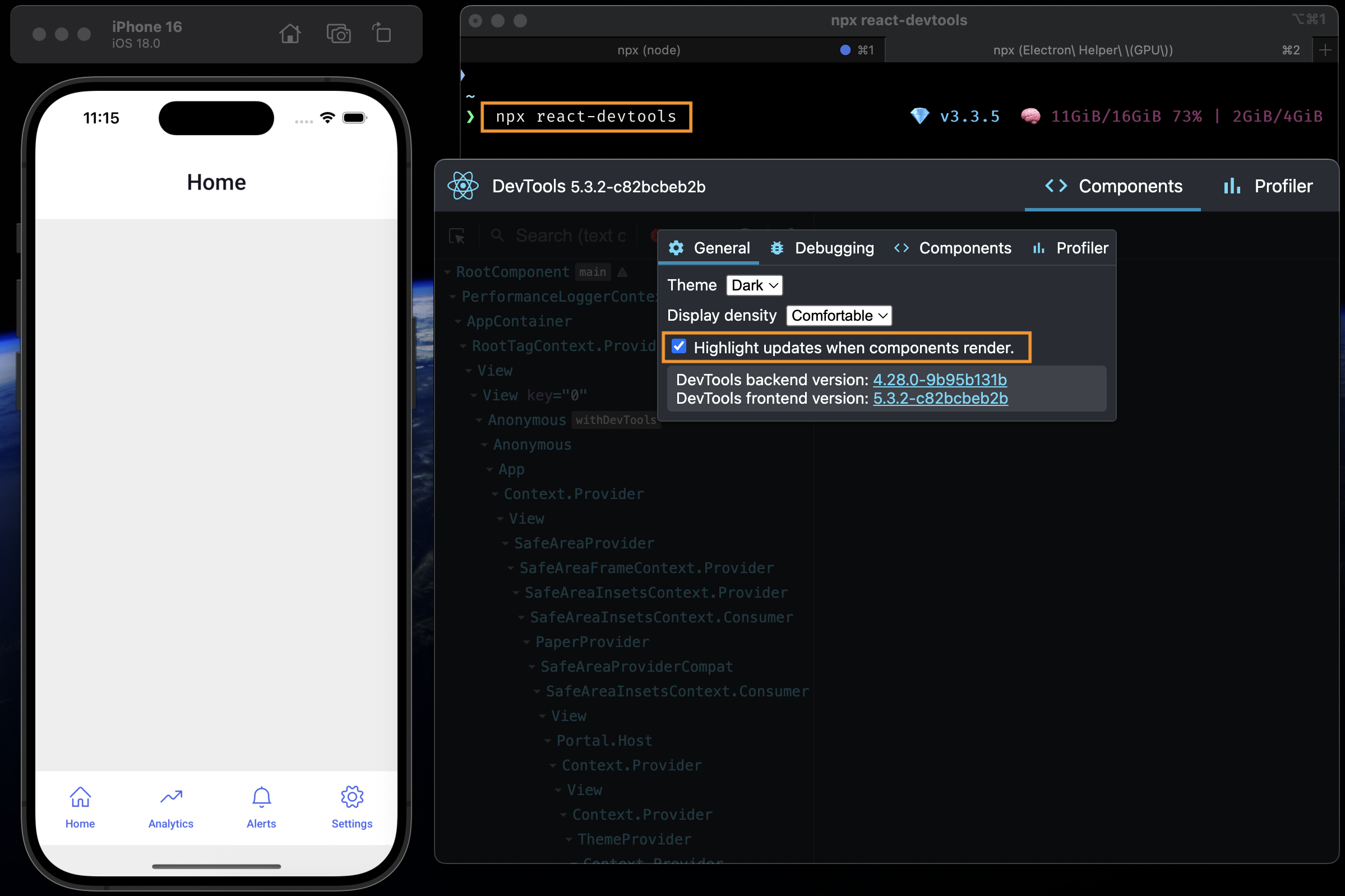Tap the Analytics tab icon in the app
This screenshot has height=896, width=1345.
(x=171, y=797)
